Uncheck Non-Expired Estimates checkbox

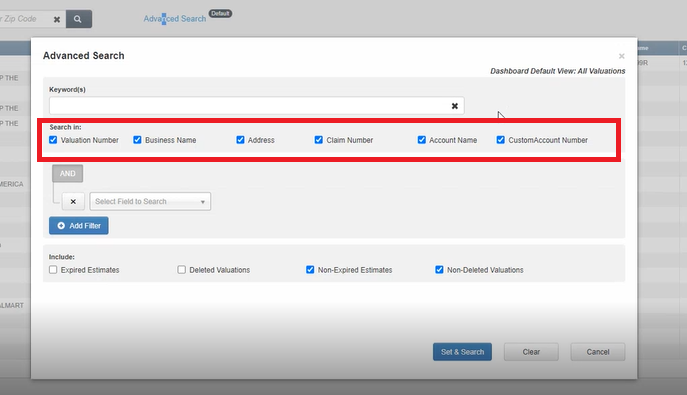click(x=310, y=270)
